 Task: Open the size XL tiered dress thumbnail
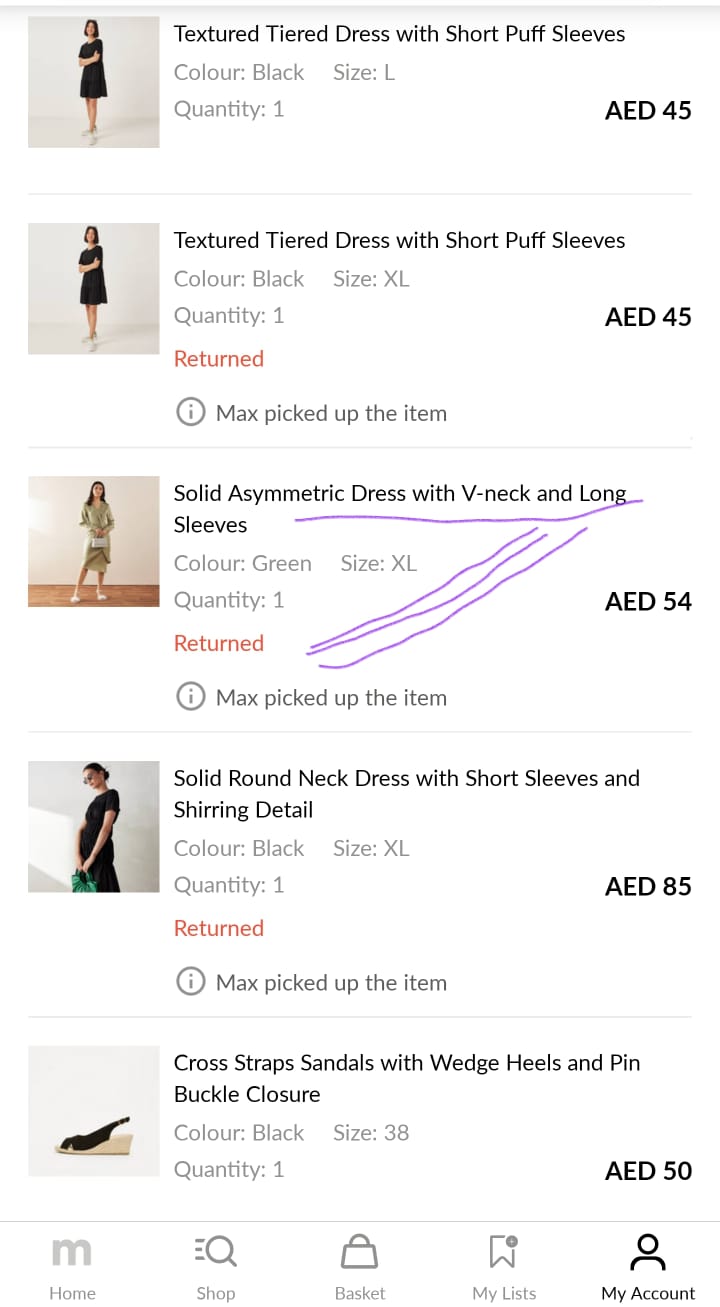coord(94,288)
